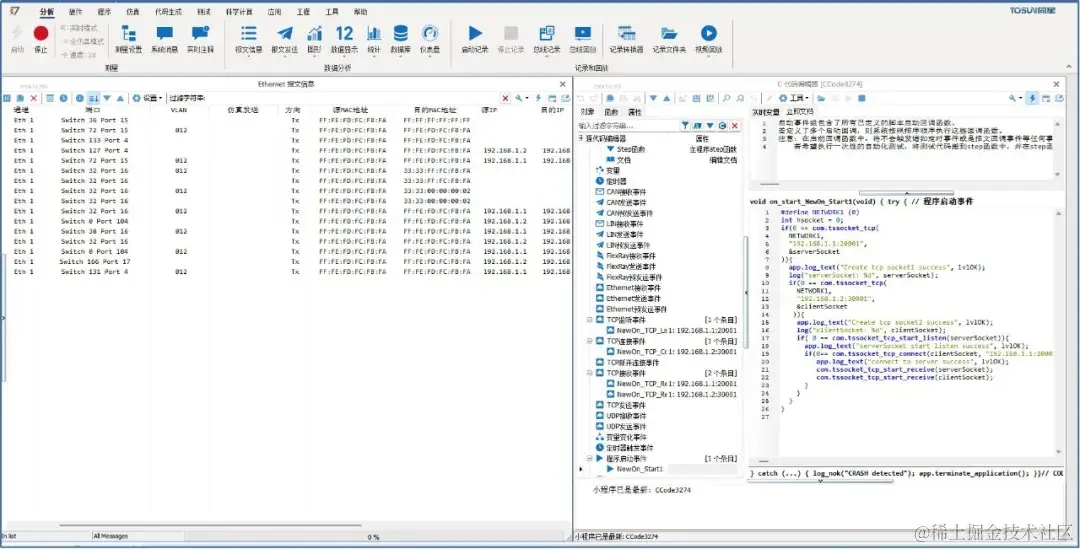Image resolution: width=1080 pixels, height=549 pixels.
Task: Collapse the TCP连接事件 tree node
Action: [590, 341]
